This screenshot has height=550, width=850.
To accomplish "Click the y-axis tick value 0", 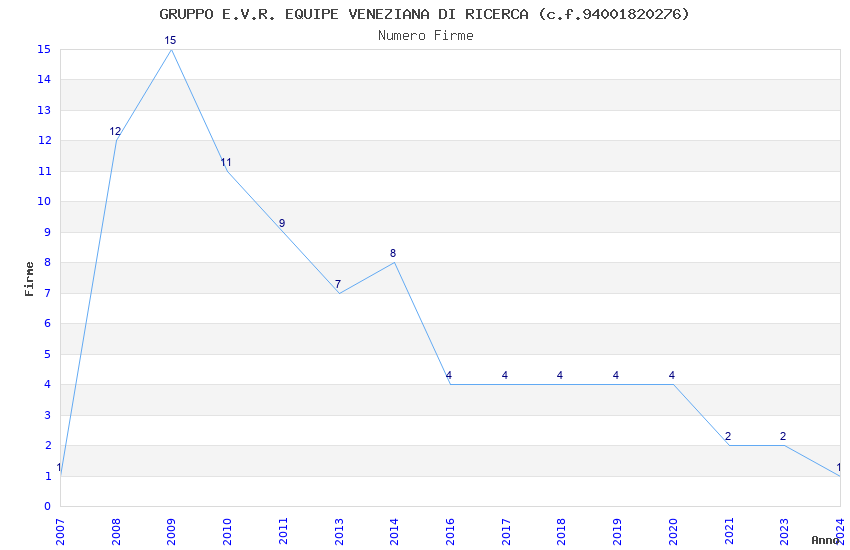I will (48, 506).
